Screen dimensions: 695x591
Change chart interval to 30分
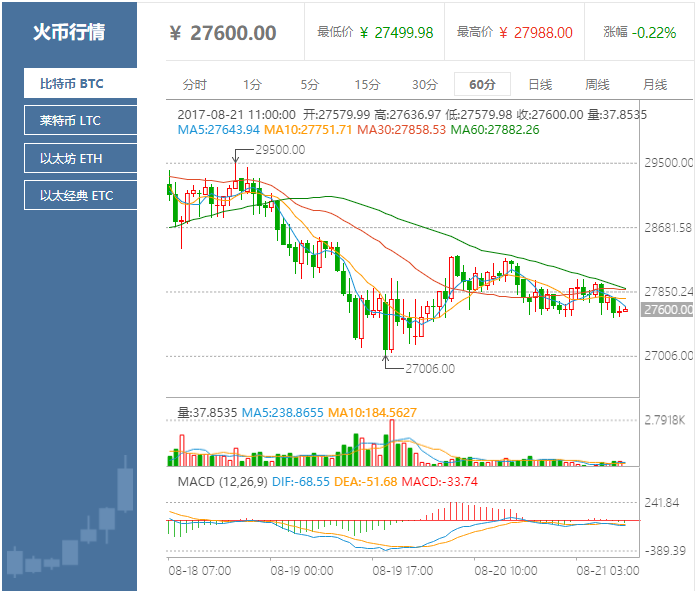(x=425, y=84)
